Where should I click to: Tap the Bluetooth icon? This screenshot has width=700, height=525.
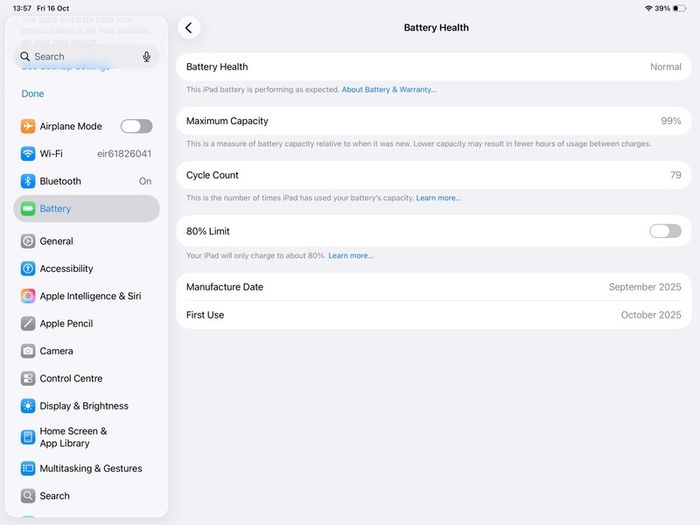(x=28, y=181)
